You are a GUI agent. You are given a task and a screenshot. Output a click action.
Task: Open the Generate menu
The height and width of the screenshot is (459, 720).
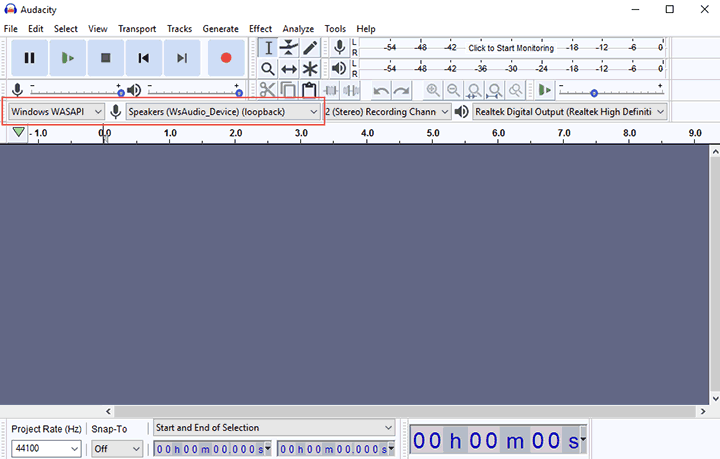pos(220,29)
